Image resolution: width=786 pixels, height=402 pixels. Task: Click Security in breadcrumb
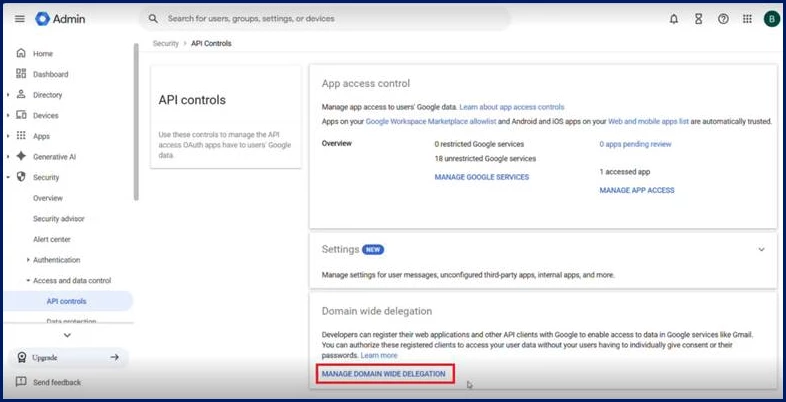(165, 44)
